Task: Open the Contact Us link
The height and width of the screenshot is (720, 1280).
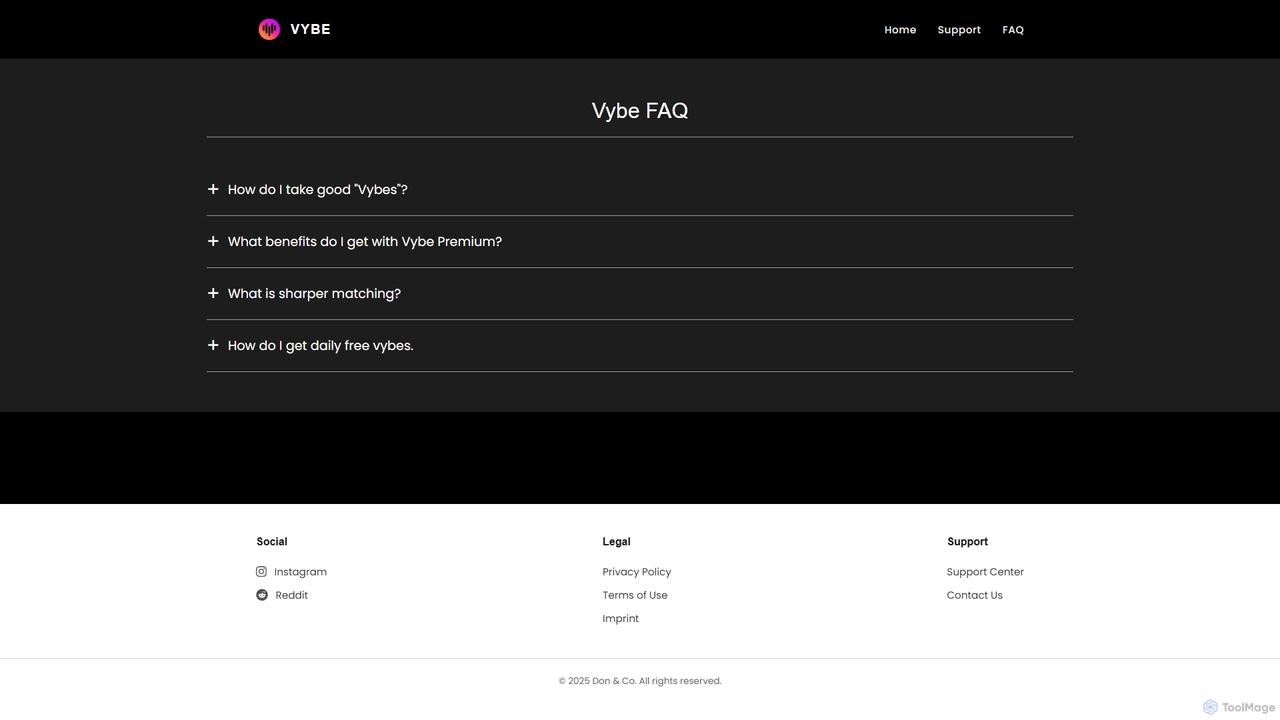Action: pyautogui.click(x=975, y=595)
